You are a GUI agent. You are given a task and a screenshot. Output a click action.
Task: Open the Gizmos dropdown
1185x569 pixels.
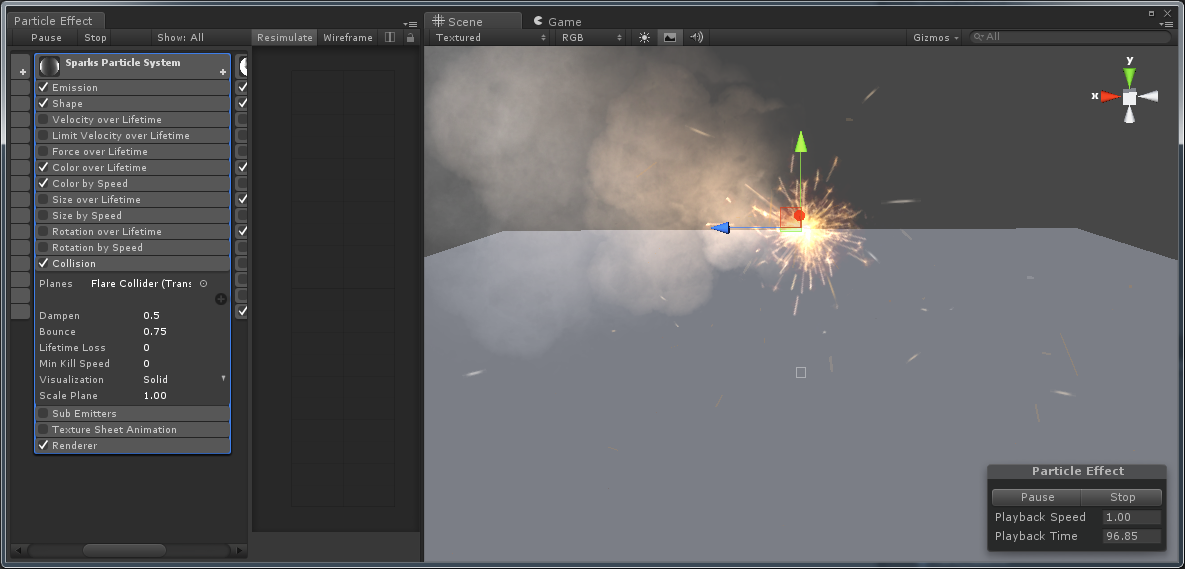[936, 37]
